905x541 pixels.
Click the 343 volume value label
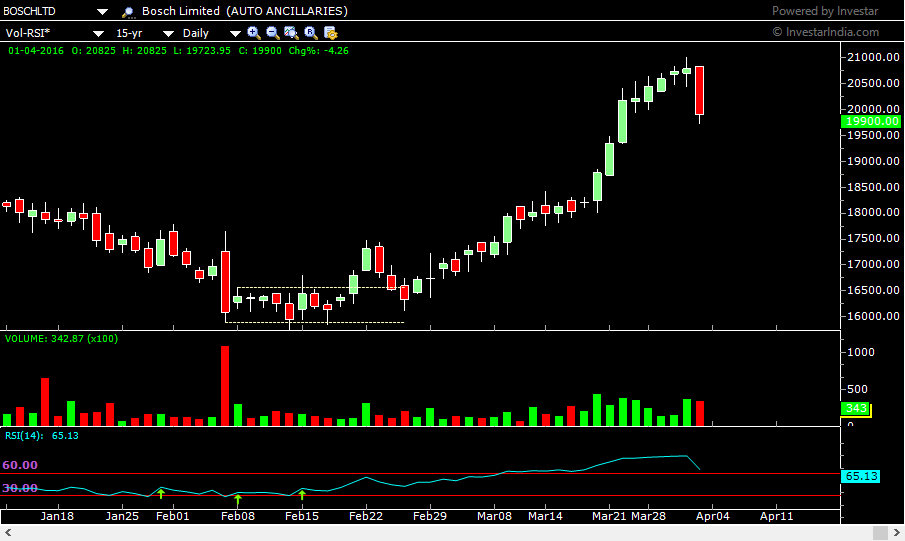click(x=856, y=409)
